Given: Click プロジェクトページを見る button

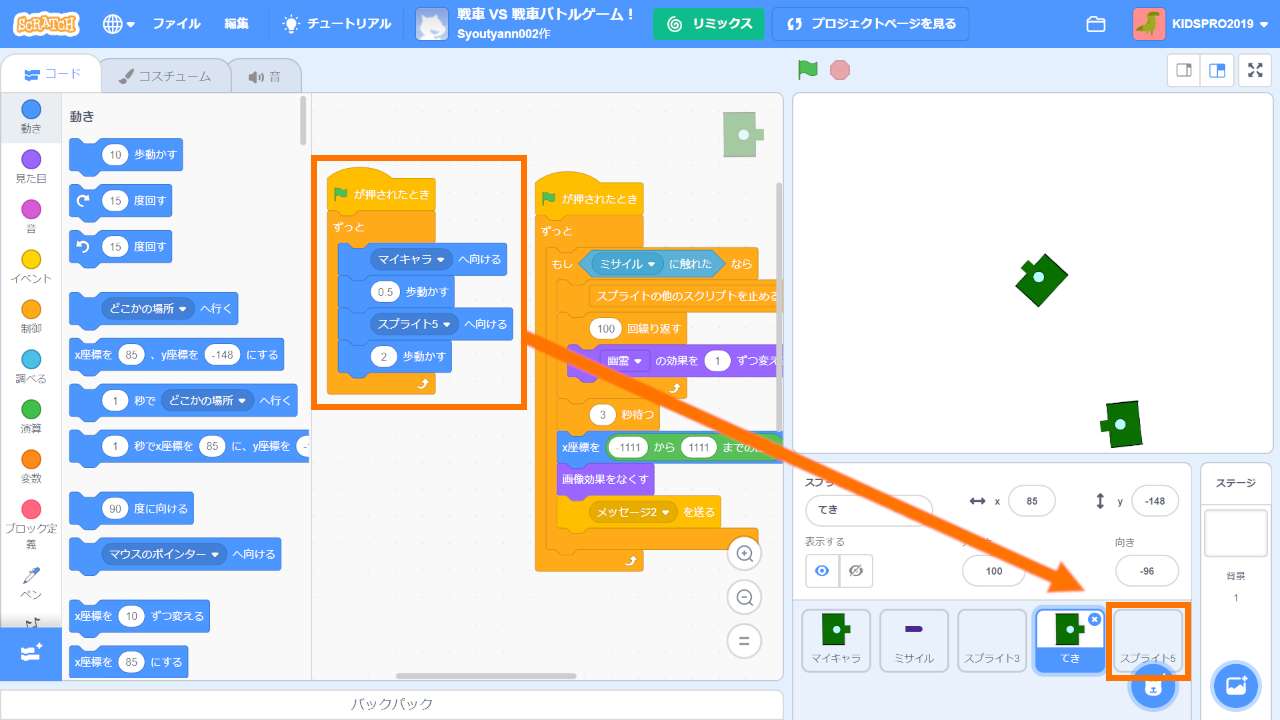Looking at the screenshot, I should tap(870, 24).
